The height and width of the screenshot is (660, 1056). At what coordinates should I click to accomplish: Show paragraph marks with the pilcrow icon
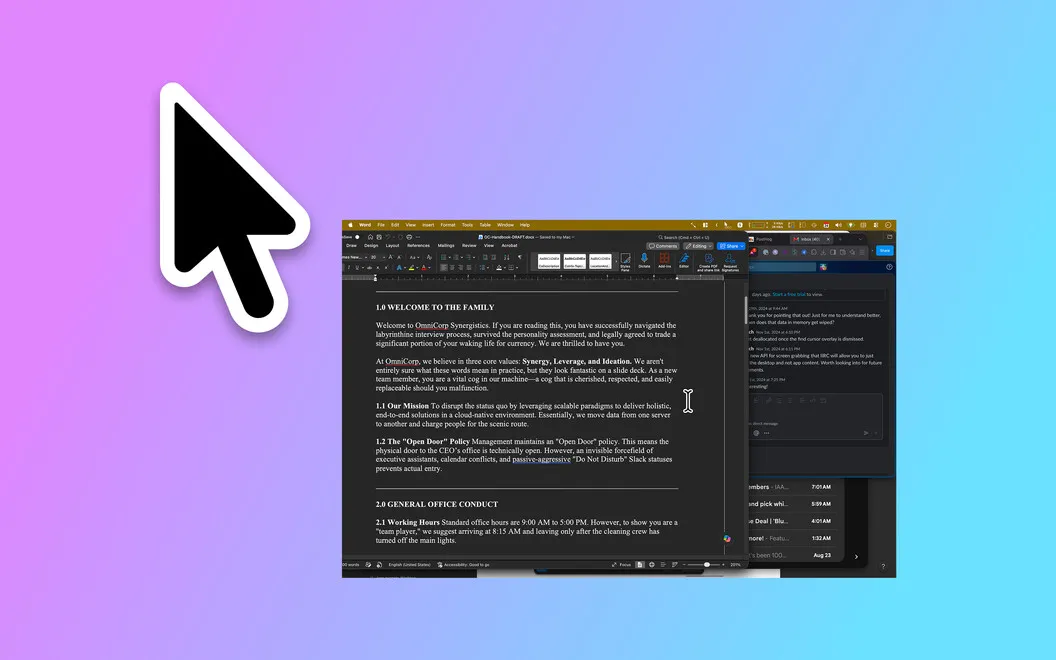(x=519, y=257)
